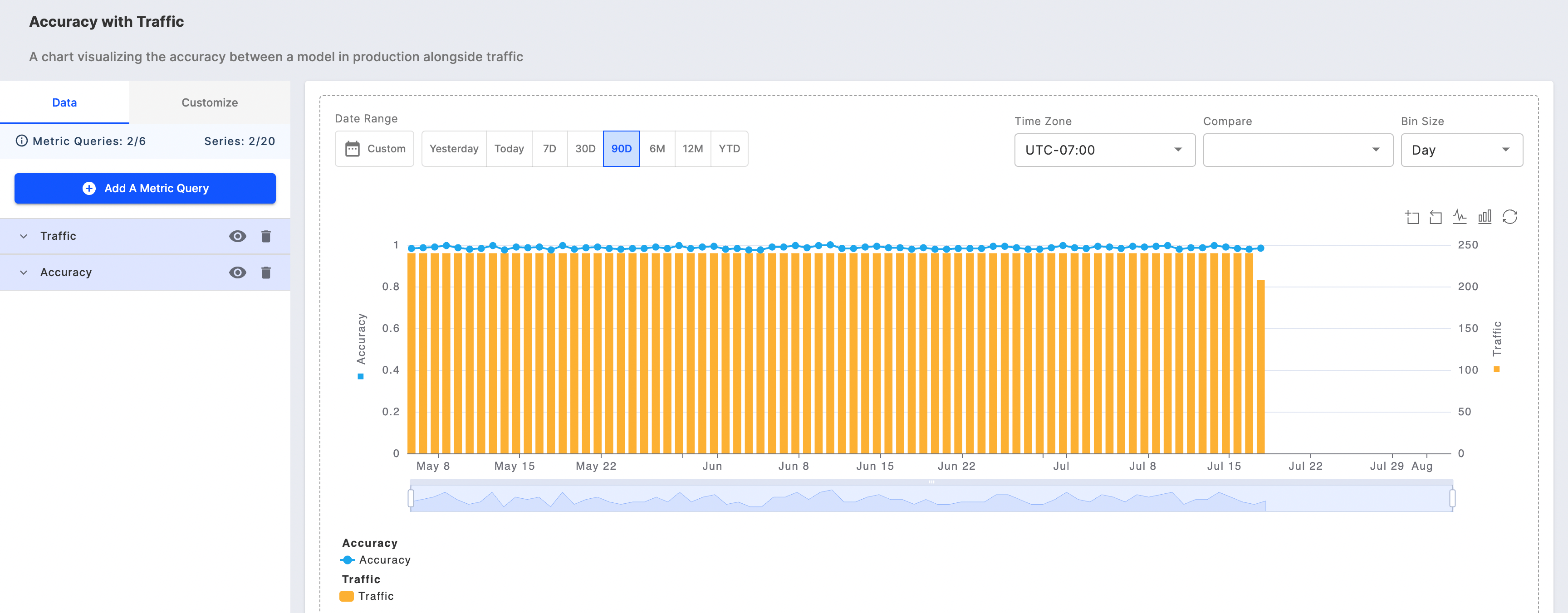Hide the Accuracy series with eye icon
1568x613 pixels.
coord(237,272)
